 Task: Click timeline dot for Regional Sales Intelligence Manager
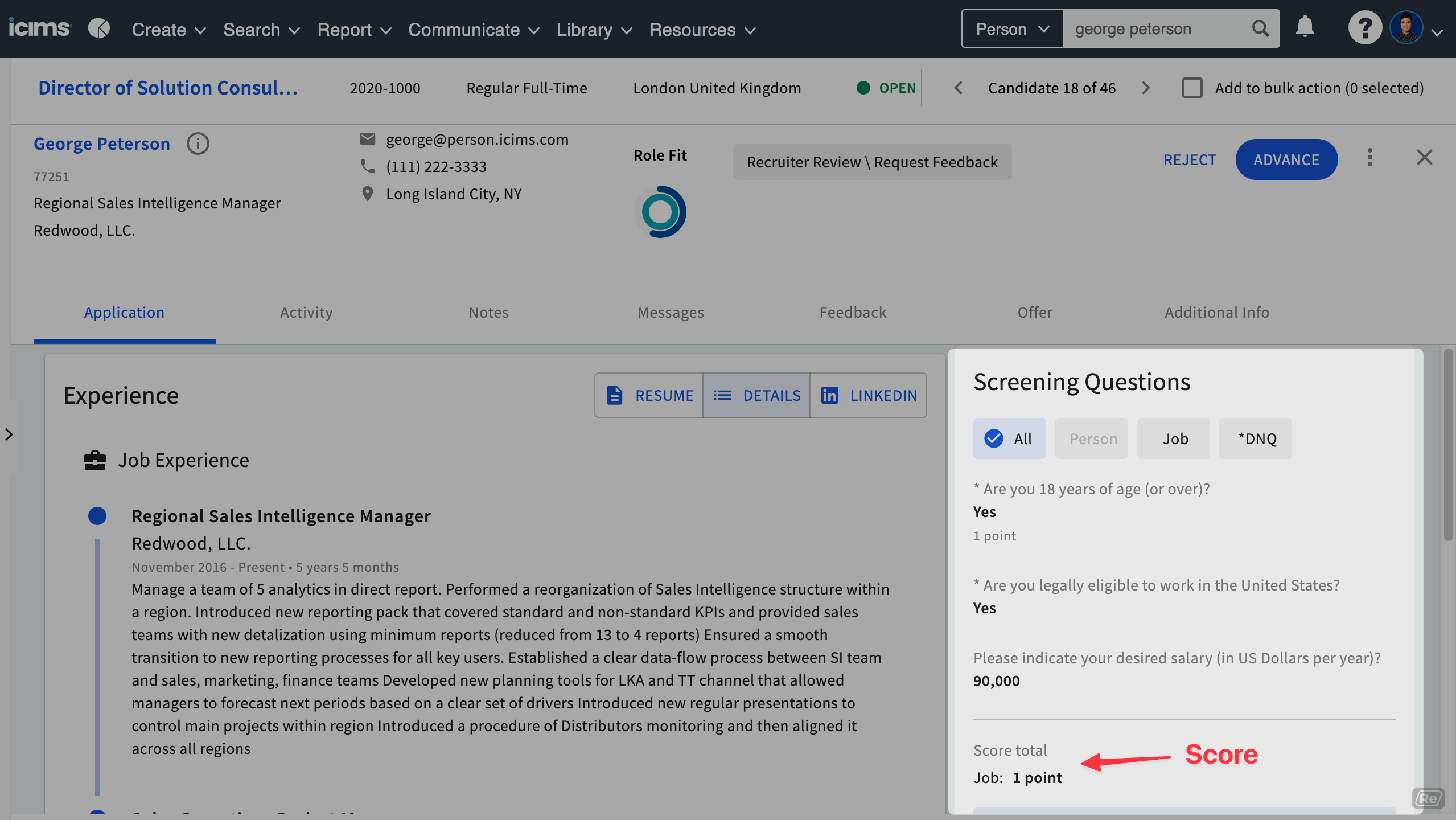[97, 516]
